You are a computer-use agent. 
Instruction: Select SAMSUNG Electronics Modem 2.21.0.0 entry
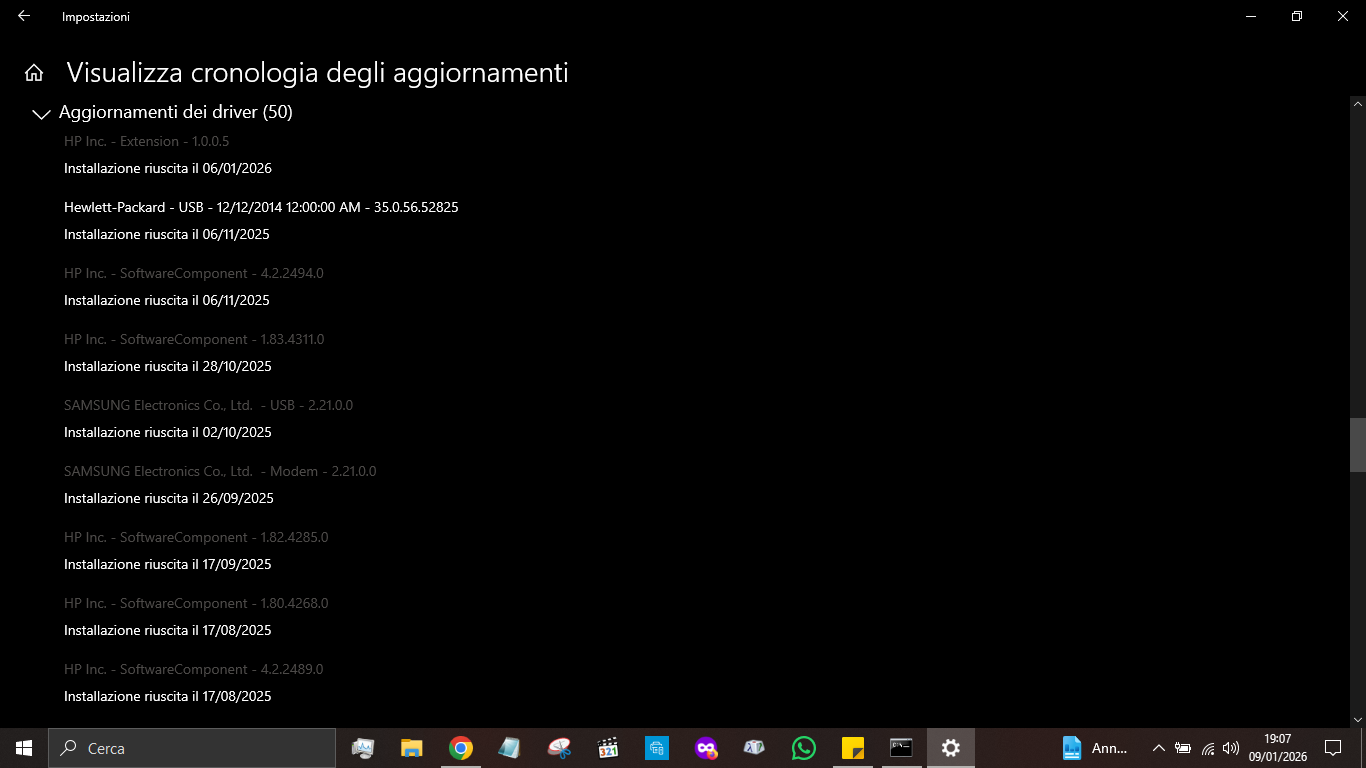[x=220, y=471]
